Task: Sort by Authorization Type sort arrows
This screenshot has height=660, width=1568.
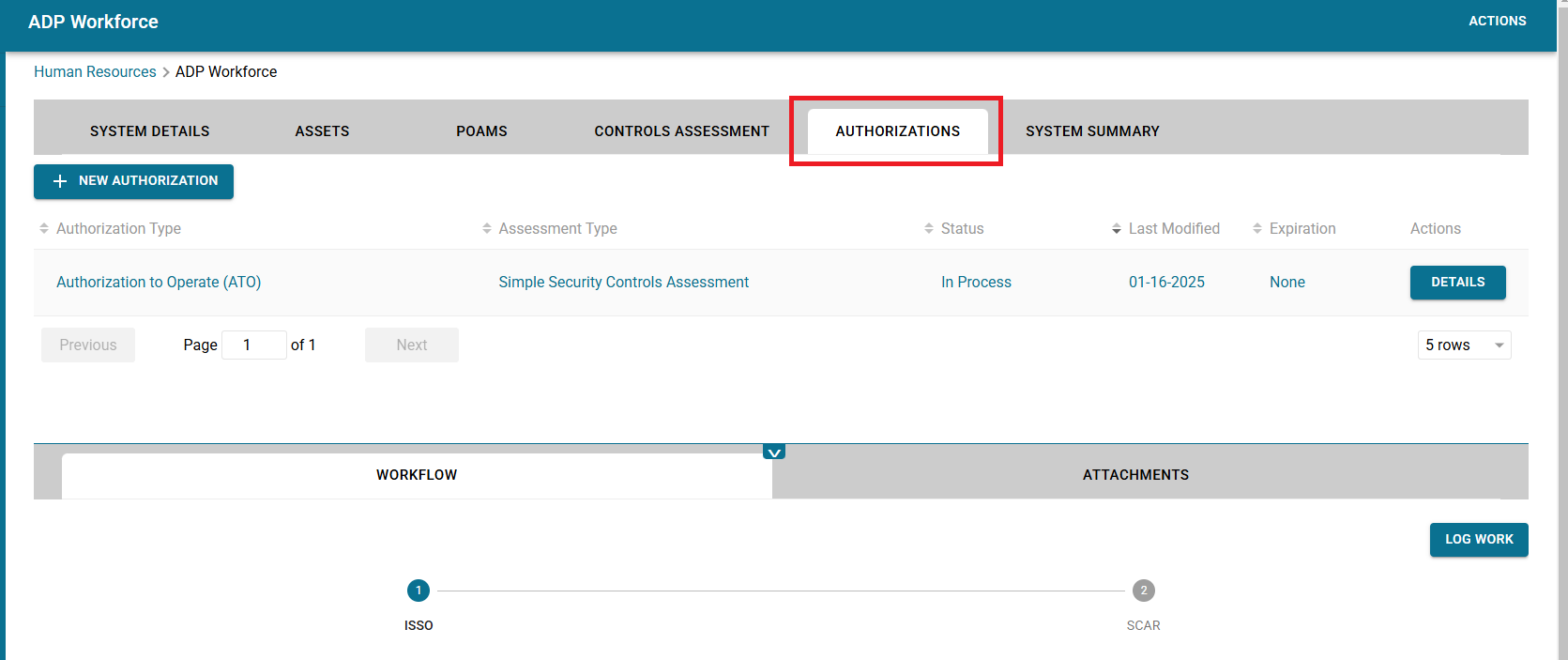Action: pyautogui.click(x=44, y=228)
